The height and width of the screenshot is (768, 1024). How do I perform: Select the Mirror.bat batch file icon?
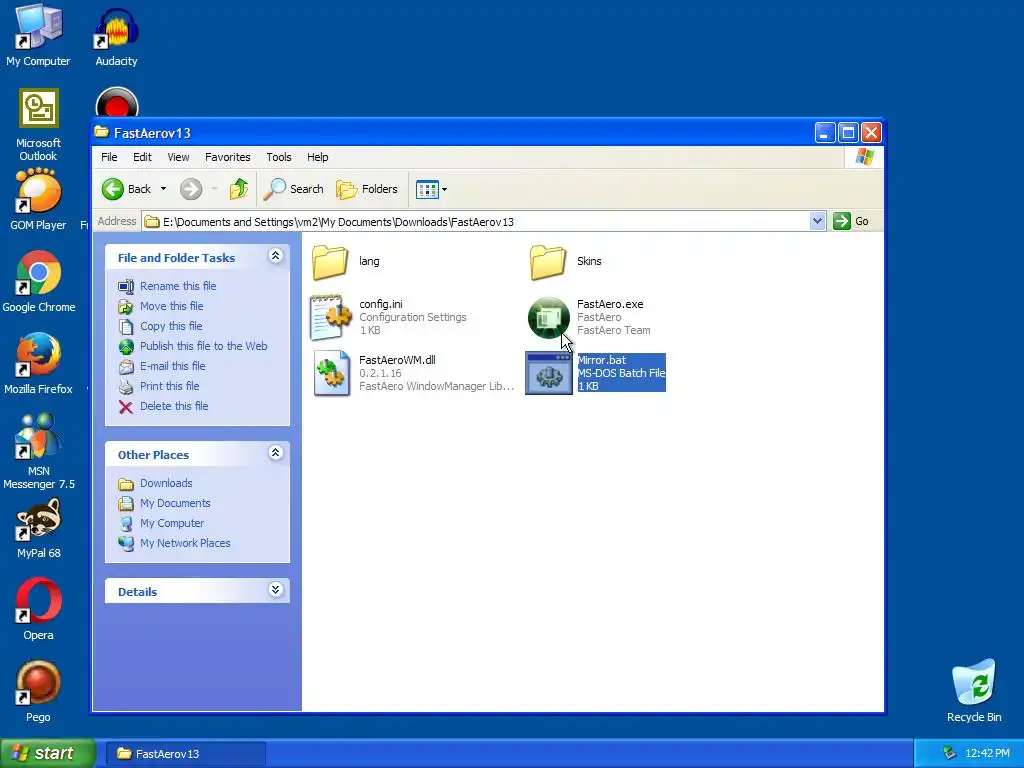549,373
